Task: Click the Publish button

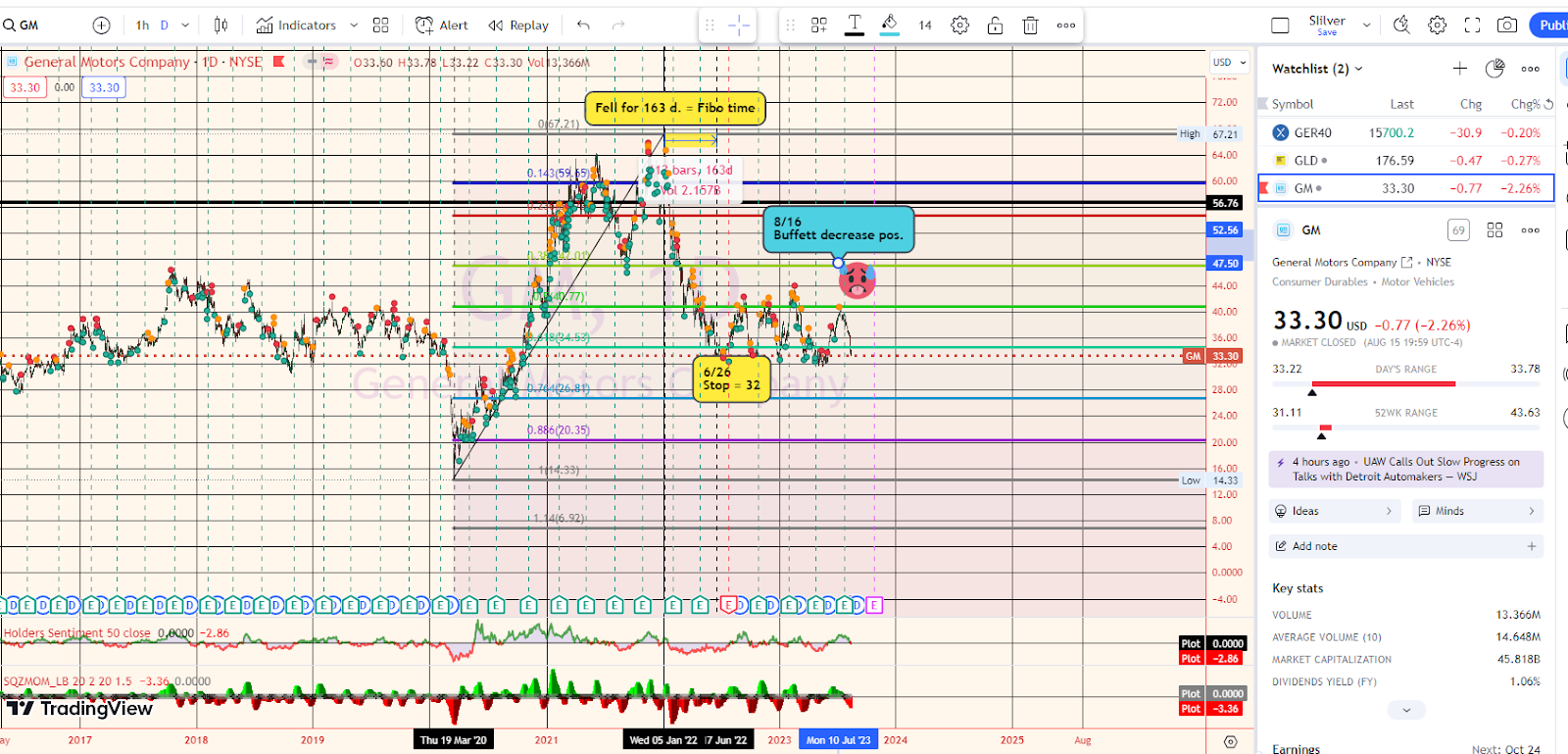Action: click(x=1549, y=25)
